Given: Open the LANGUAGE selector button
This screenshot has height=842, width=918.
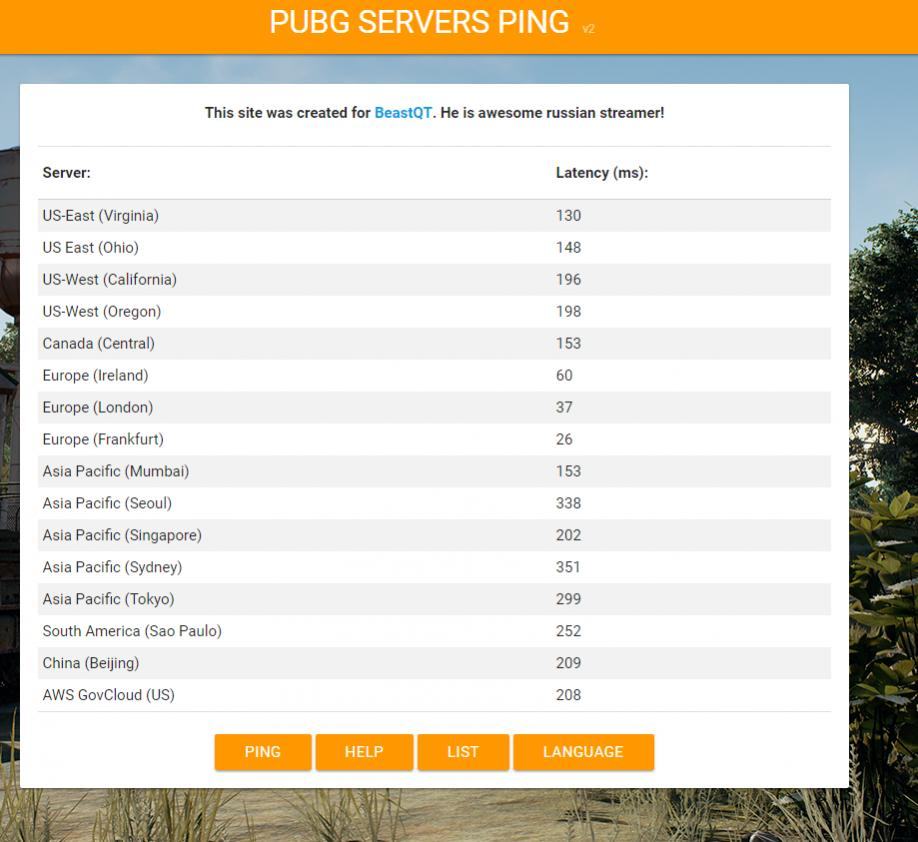Looking at the screenshot, I should click(583, 752).
